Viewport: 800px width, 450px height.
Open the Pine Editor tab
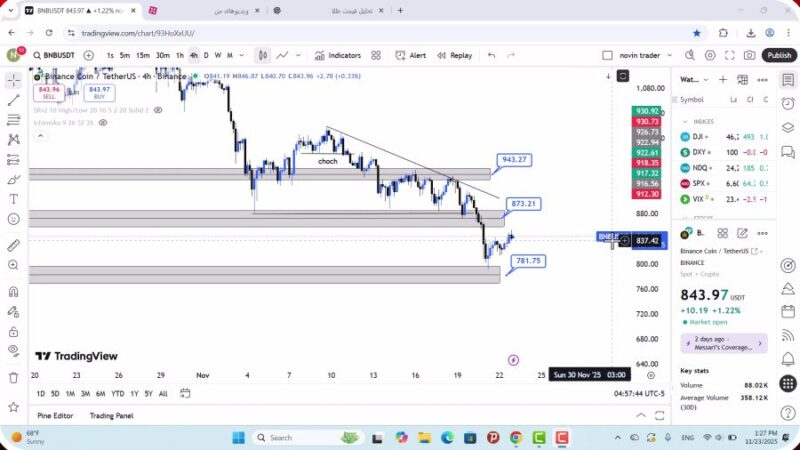click(55, 416)
